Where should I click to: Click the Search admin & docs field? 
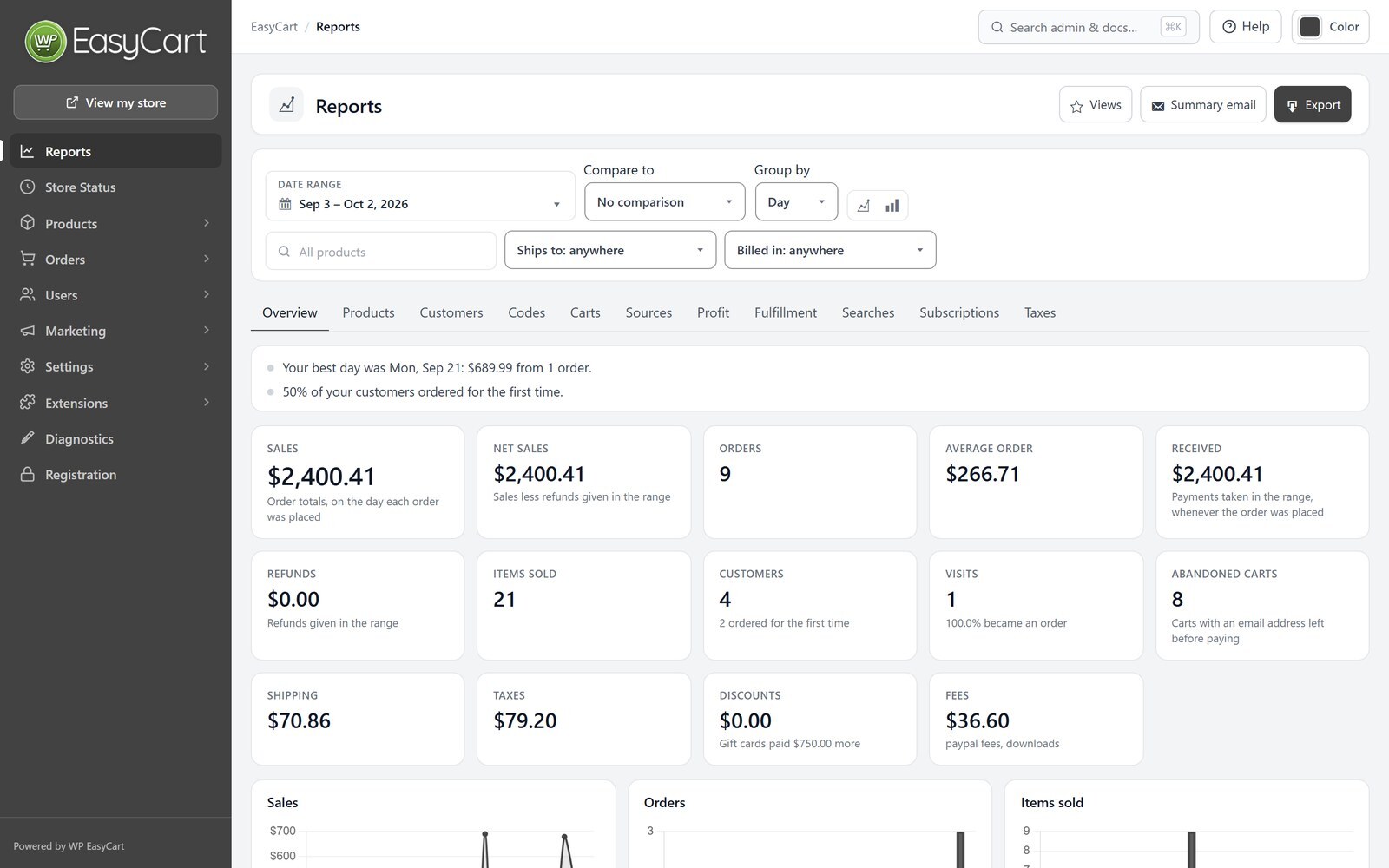pyautogui.click(x=1089, y=27)
